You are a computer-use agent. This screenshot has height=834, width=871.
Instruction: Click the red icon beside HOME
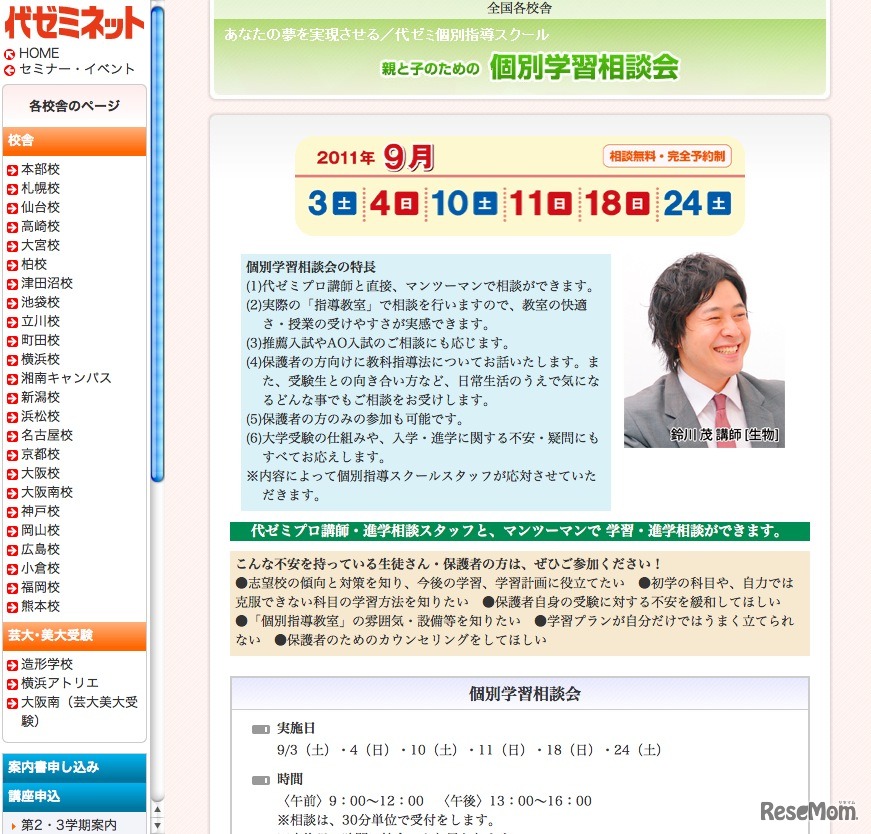click(x=9, y=54)
